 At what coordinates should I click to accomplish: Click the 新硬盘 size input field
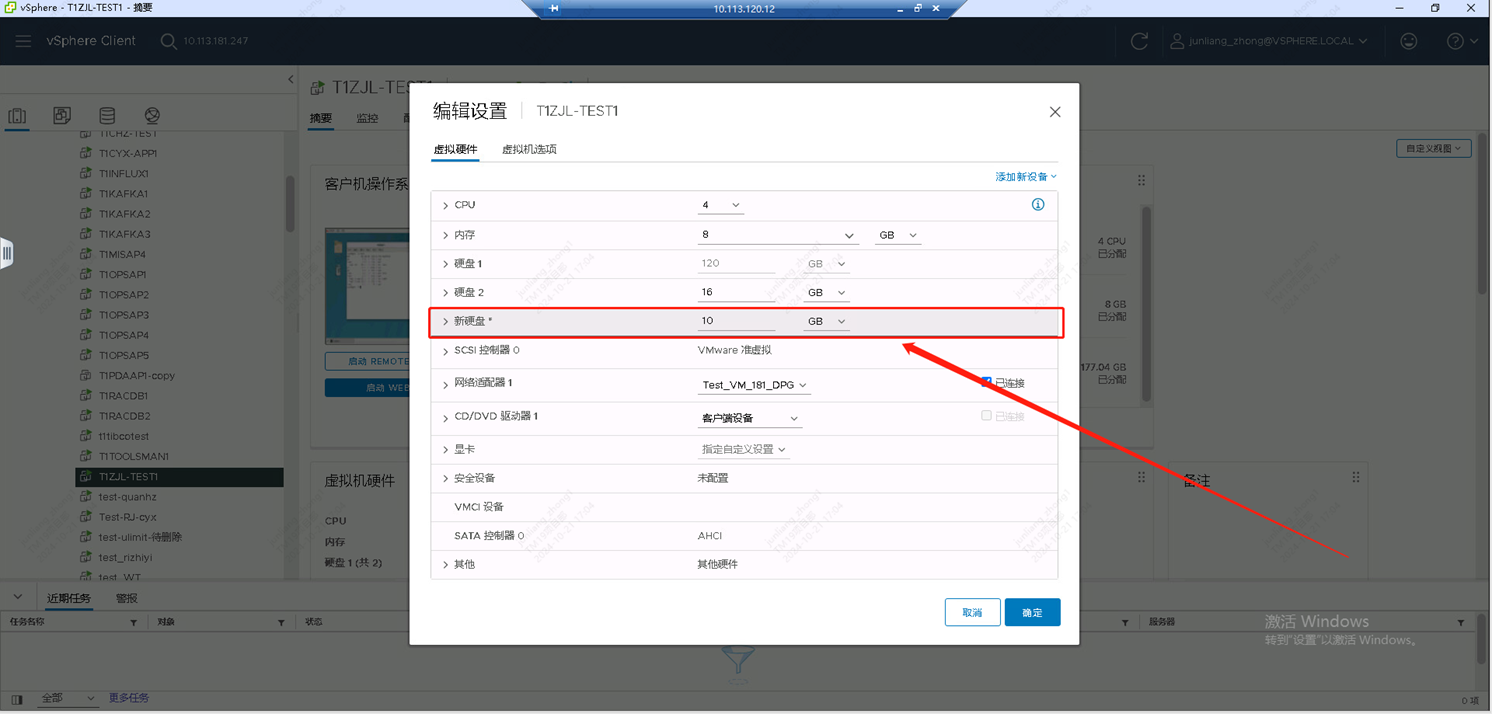[x=735, y=321]
